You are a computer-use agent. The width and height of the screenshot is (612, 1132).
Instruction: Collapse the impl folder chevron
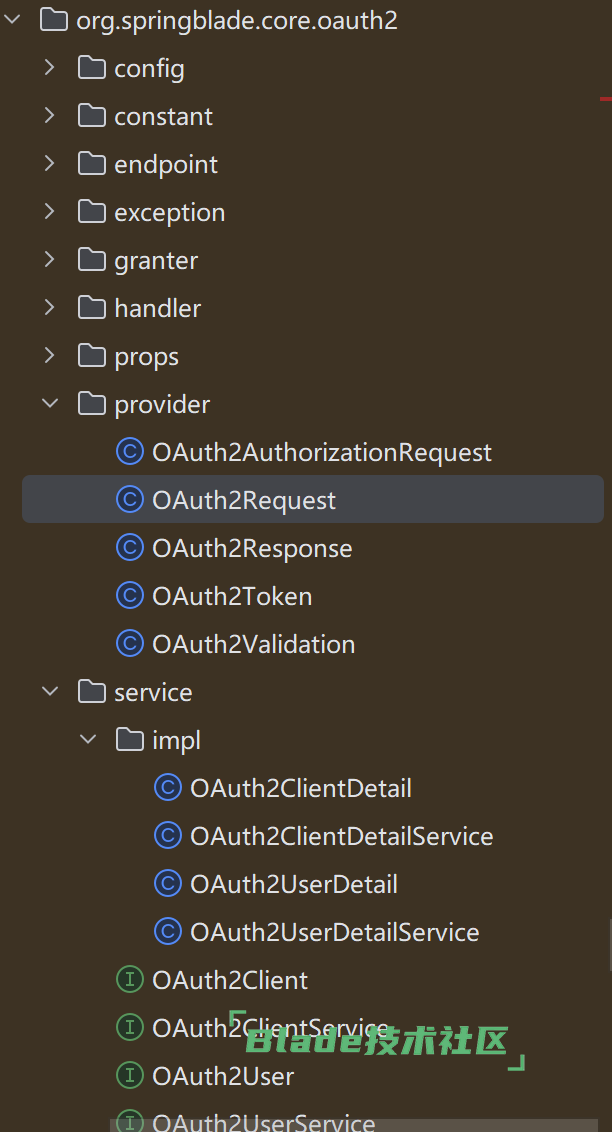tap(88, 740)
